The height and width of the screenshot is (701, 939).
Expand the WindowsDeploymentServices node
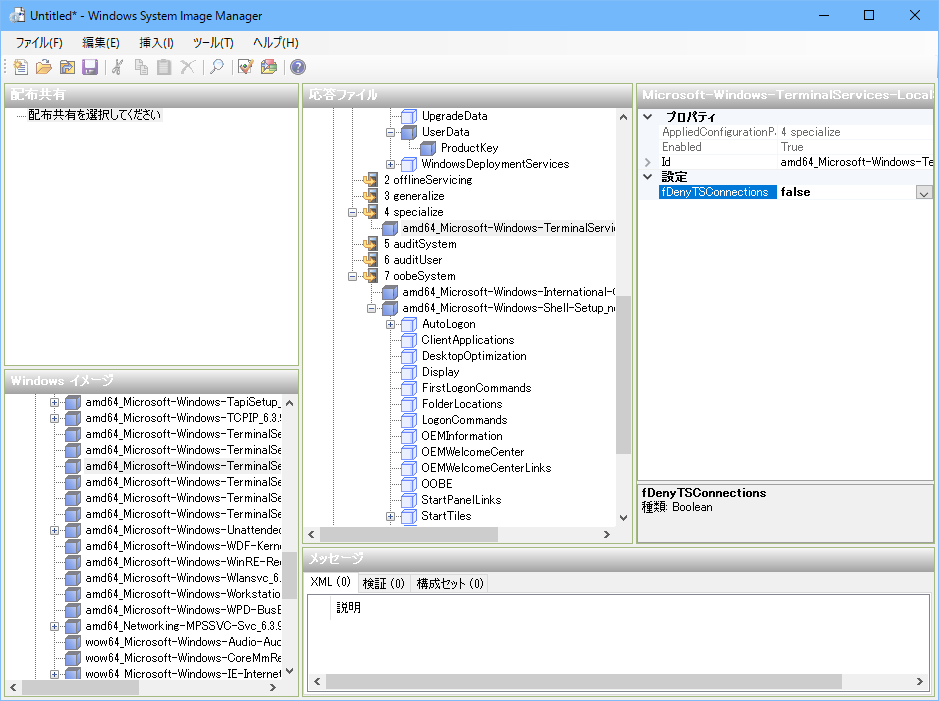tap(390, 164)
